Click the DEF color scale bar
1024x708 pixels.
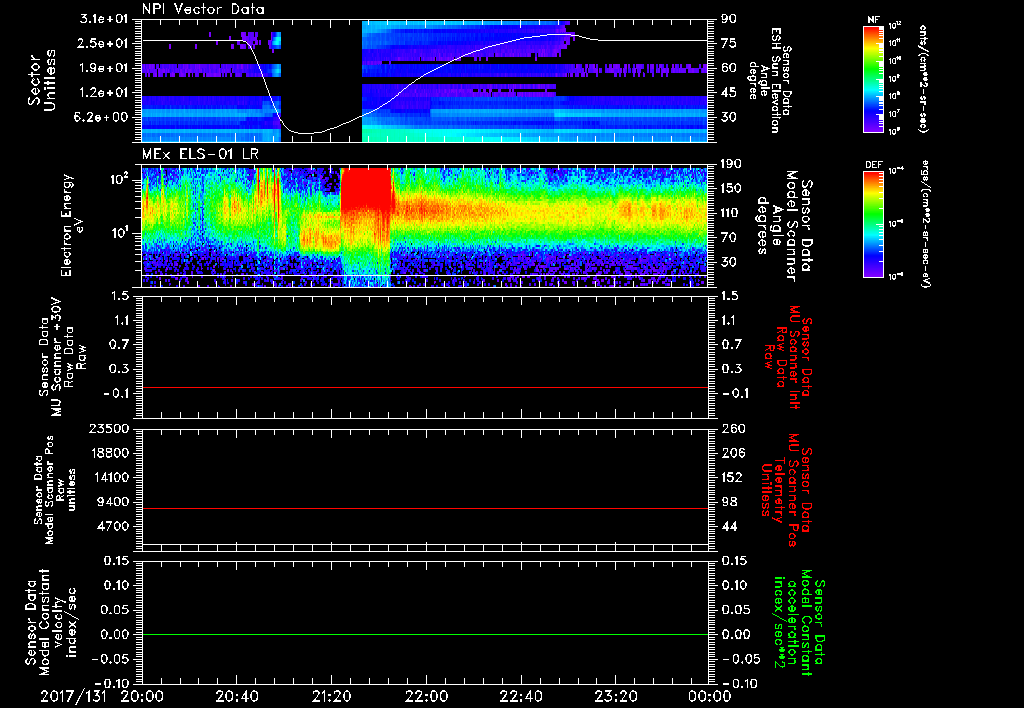pyautogui.click(x=873, y=223)
